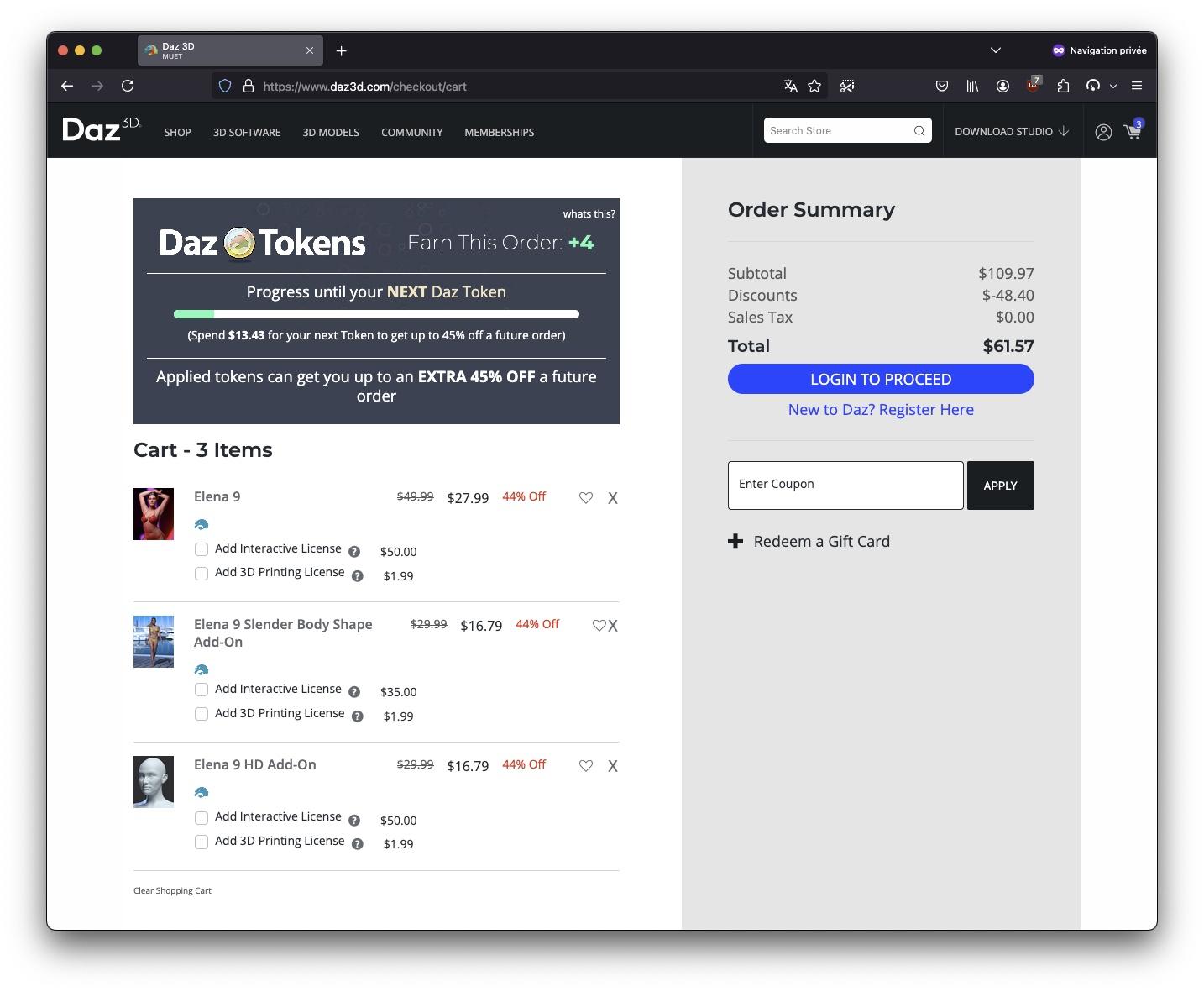Open a new browser tab
This screenshot has height=992, width=1204.
[341, 51]
